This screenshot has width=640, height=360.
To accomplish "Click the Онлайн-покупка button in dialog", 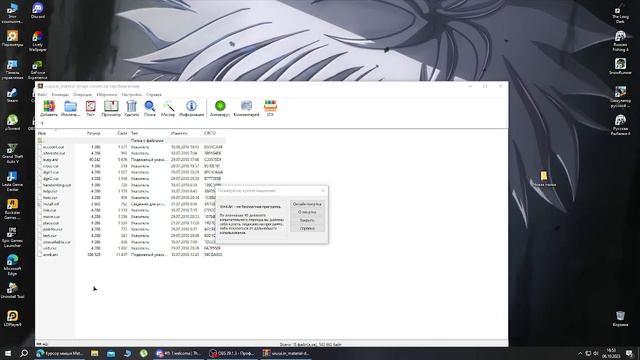I will pos(307,204).
